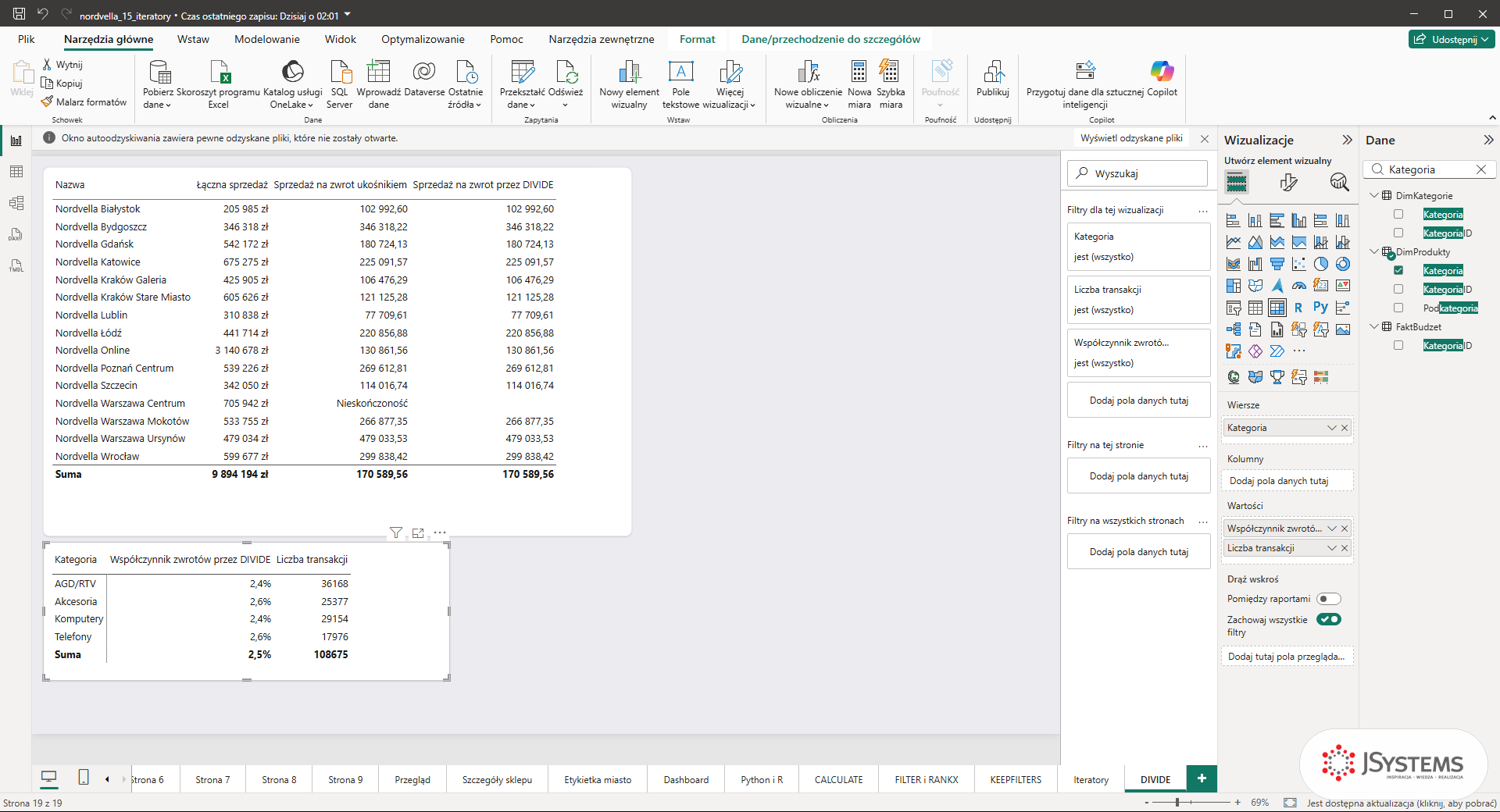
Task: Click the Wyszukaj filter search field
Action: [1137, 173]
